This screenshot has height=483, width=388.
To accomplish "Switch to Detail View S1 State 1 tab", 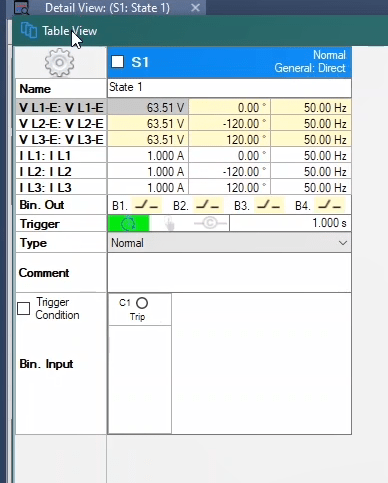I will tap(107, 8).
